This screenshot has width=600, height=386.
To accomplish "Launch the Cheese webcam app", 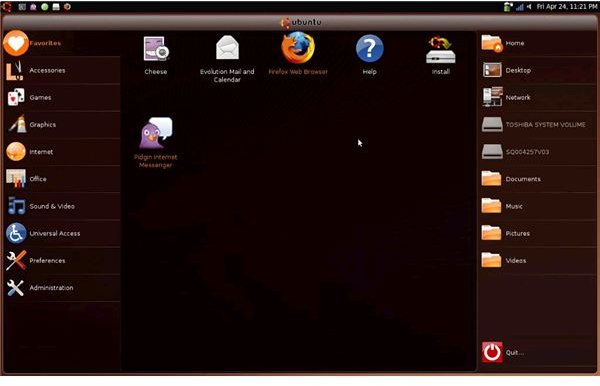I will [156, 55].
